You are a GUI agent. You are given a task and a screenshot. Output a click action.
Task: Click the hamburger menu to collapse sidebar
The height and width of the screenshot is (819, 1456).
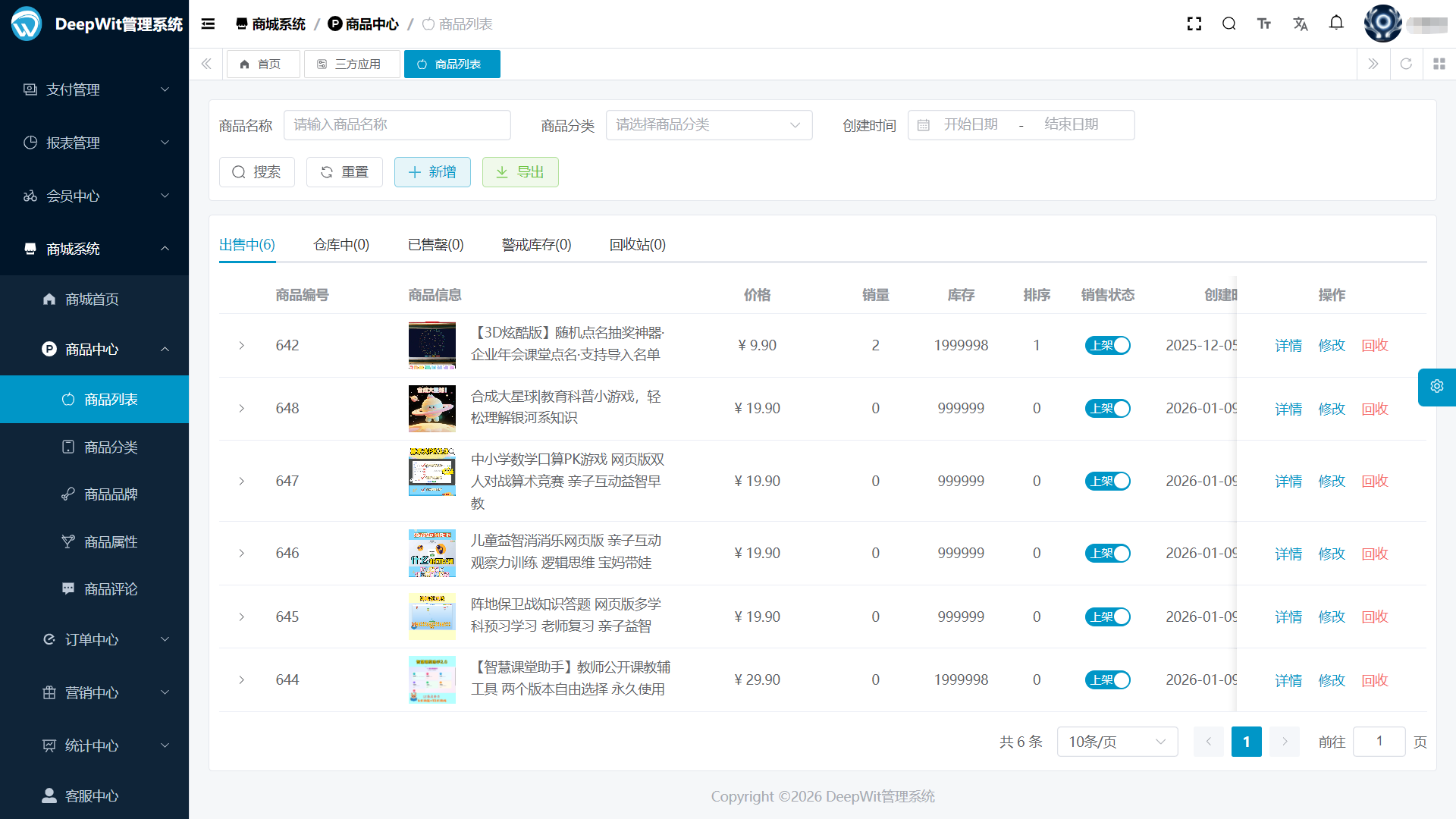pyautogui.click(x=208, y=24)
